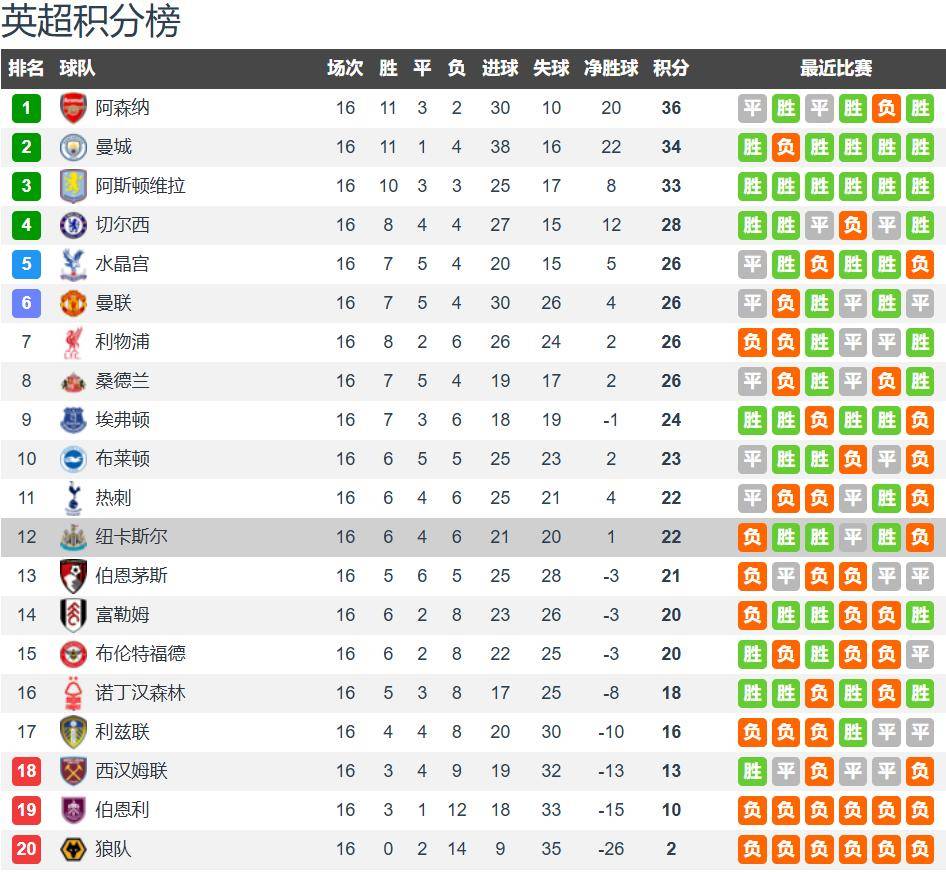Sort table by 净胜球 column header

click(611, 68)
